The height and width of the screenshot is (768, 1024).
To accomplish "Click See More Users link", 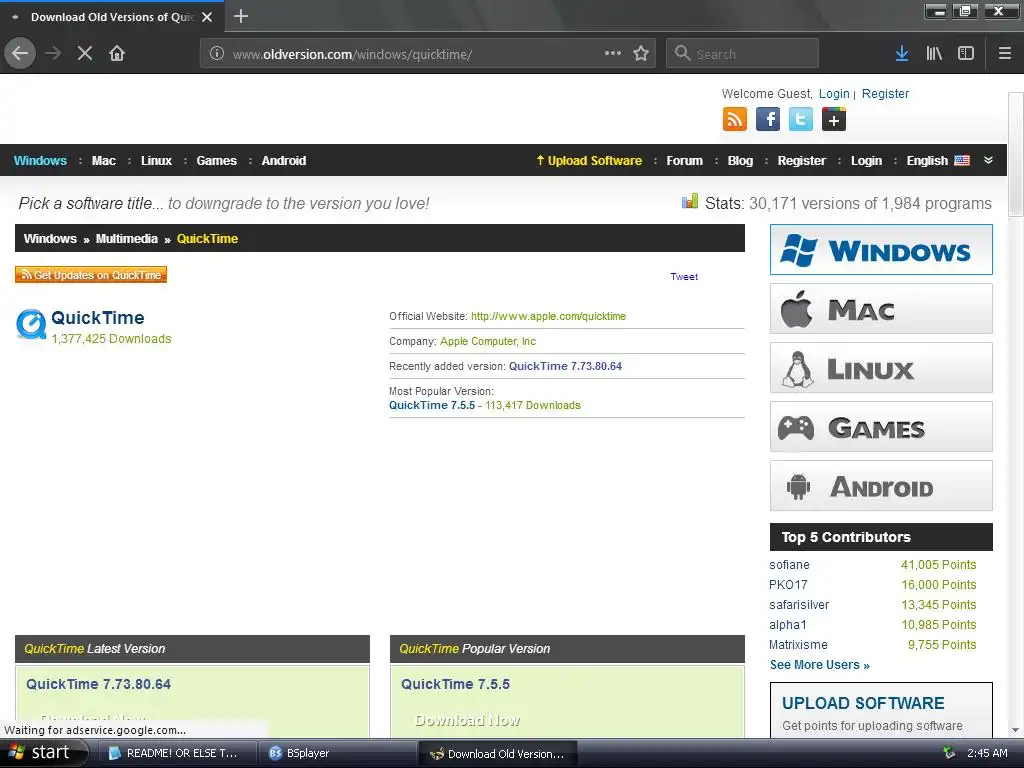I will (x=820, y=665).
